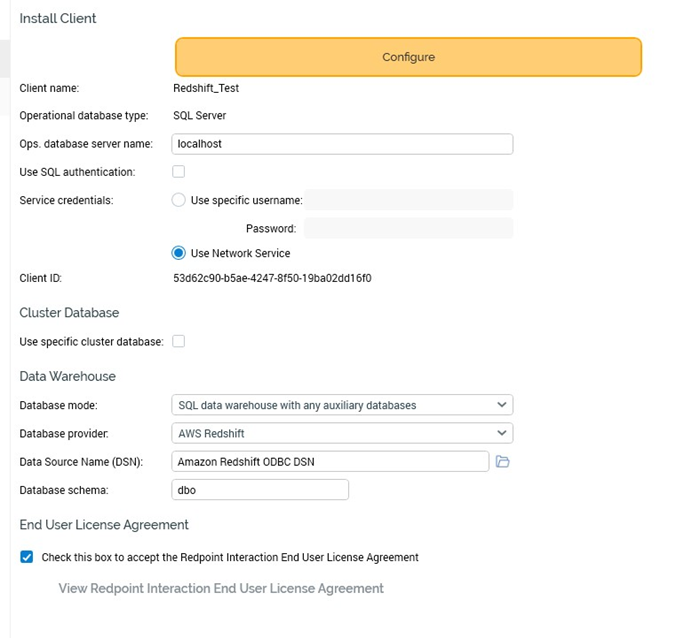Focus the service credentials username field
Image resolution: width=684 pixels, height=638 pixels.
[408, 200]
